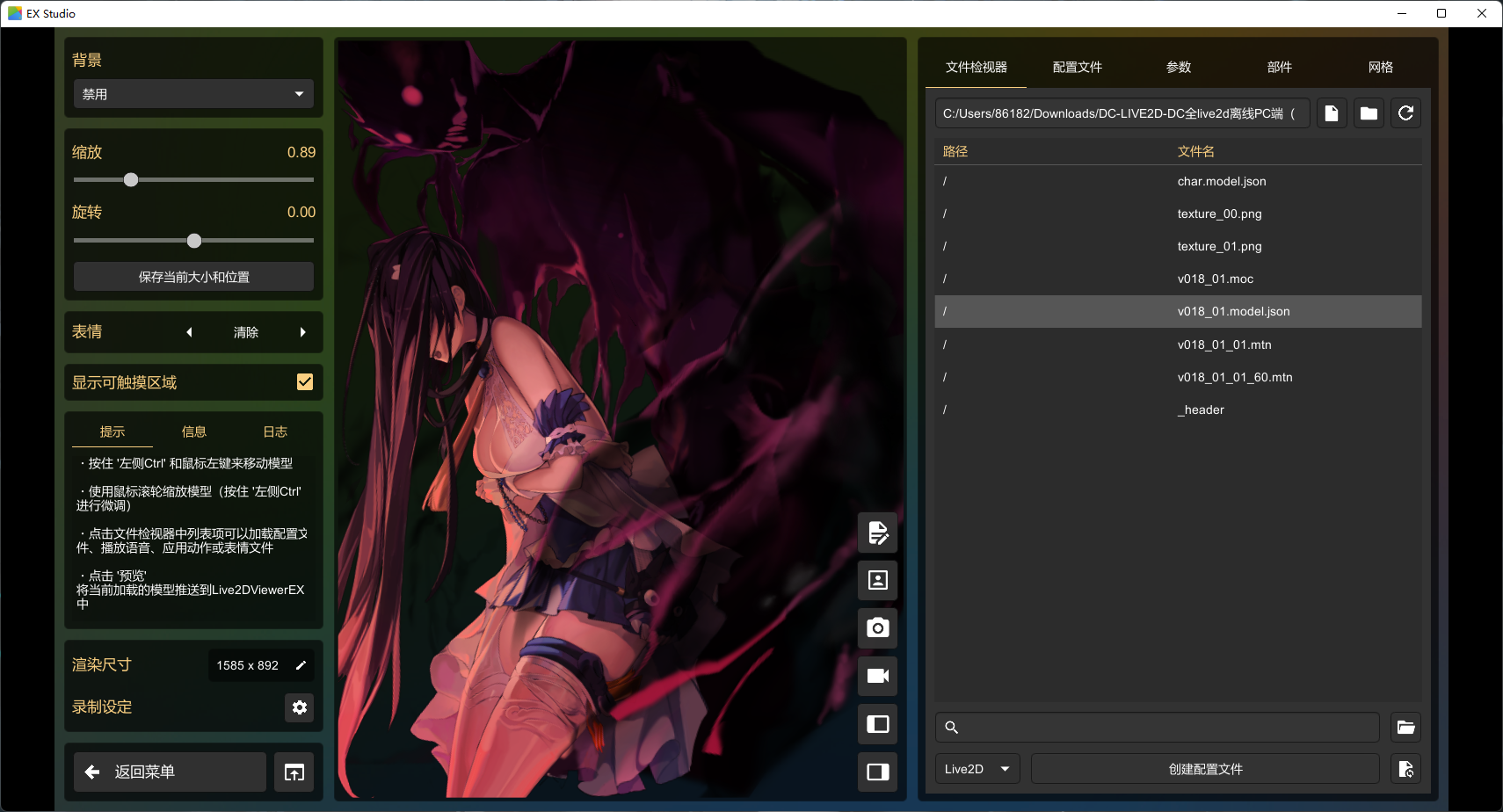Refresh the file list
Screen dimensions: 1503x812
(1406, 113)
